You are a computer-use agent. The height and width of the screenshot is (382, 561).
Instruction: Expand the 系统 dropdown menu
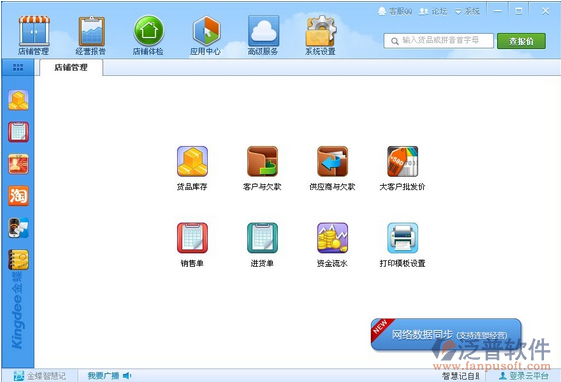coord(467,11)
